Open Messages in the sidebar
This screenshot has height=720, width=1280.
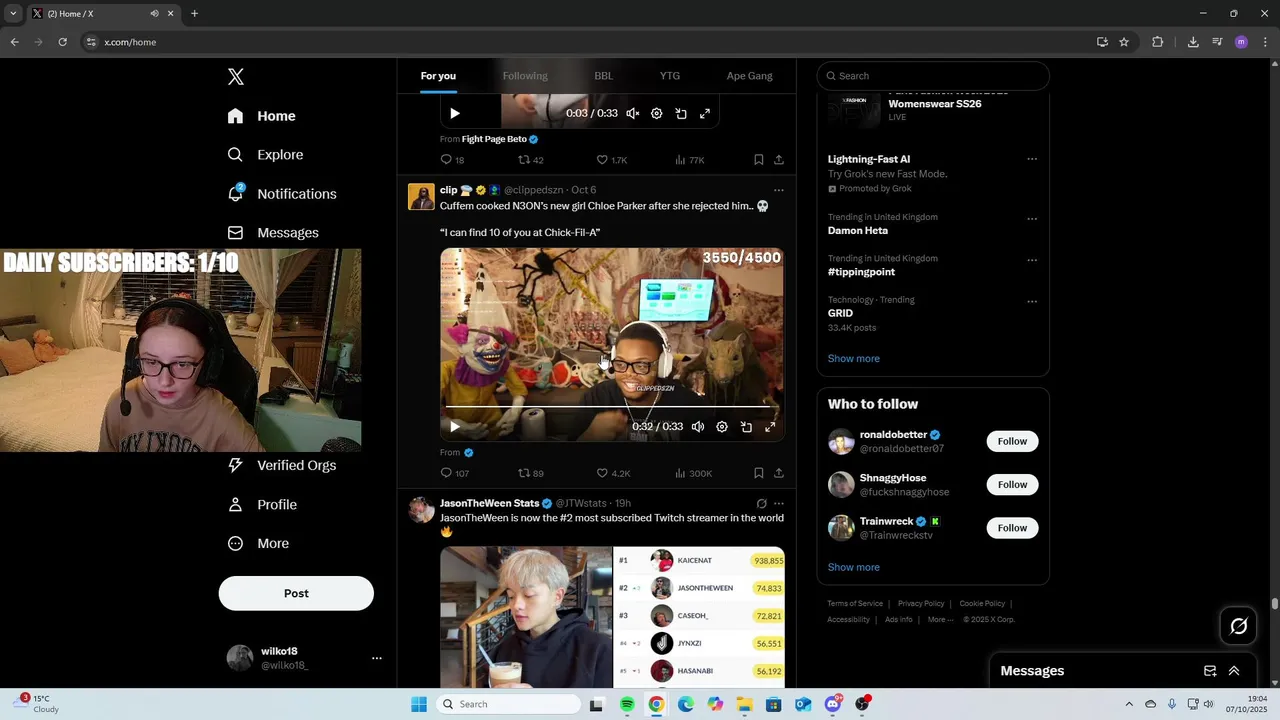point(273,233)
